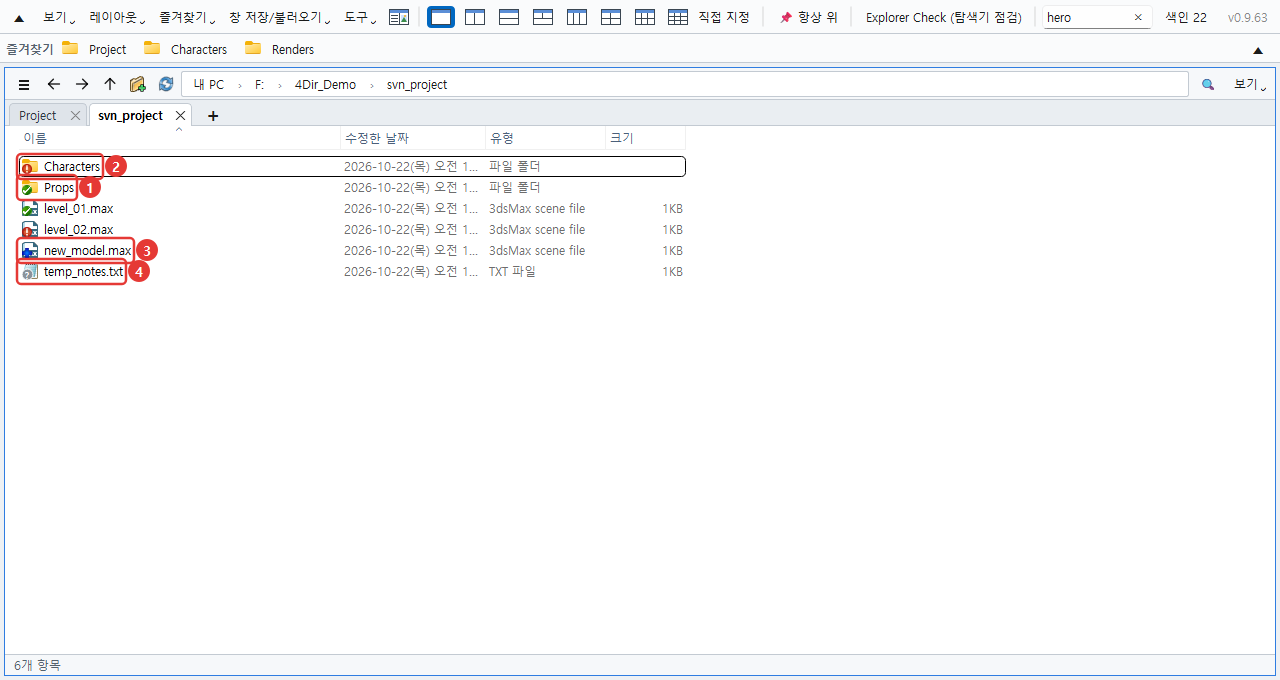Click the level_01.max file icon
The height and width of the screenshot is (680, 1280).
pyautogui.click(x=30, y=209)
